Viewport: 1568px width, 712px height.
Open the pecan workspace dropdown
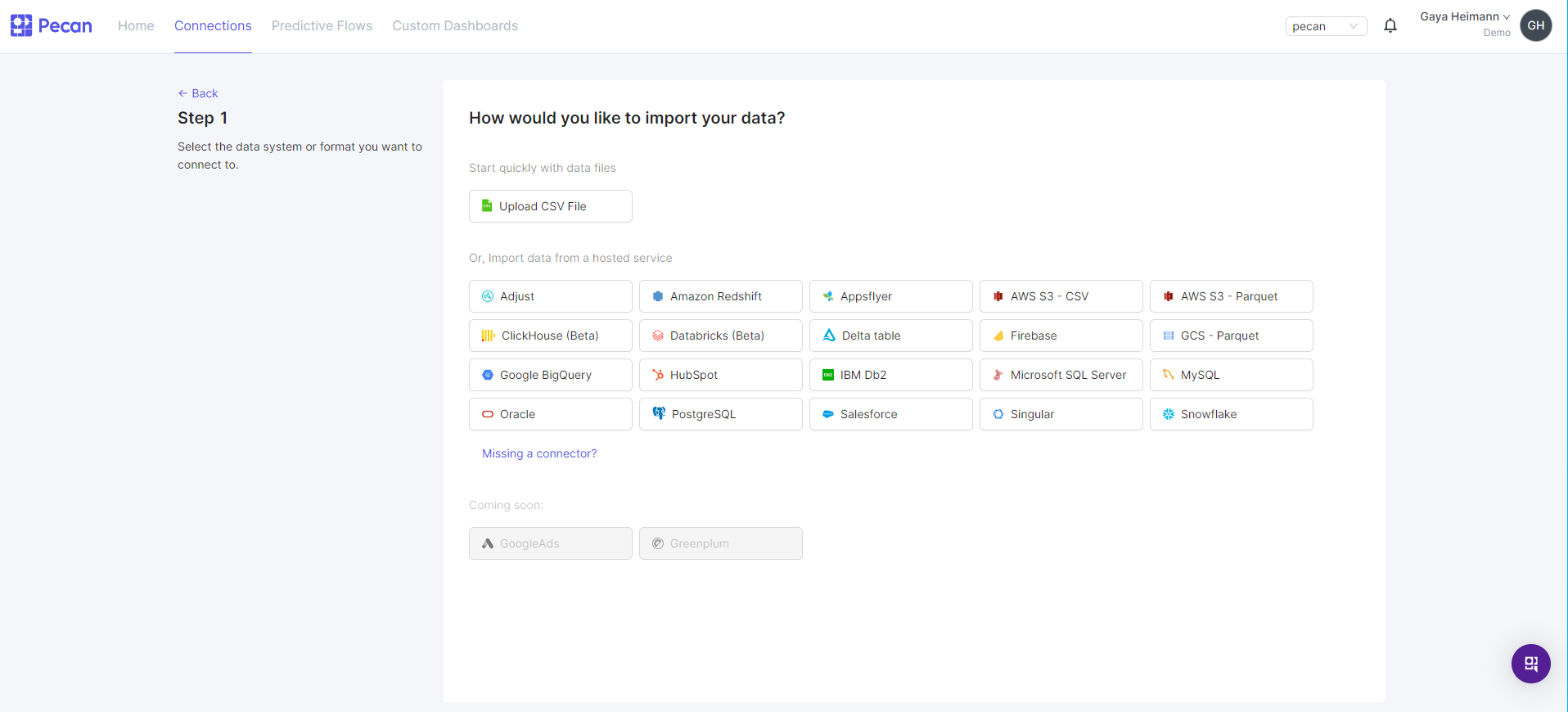coord(1325,26)
